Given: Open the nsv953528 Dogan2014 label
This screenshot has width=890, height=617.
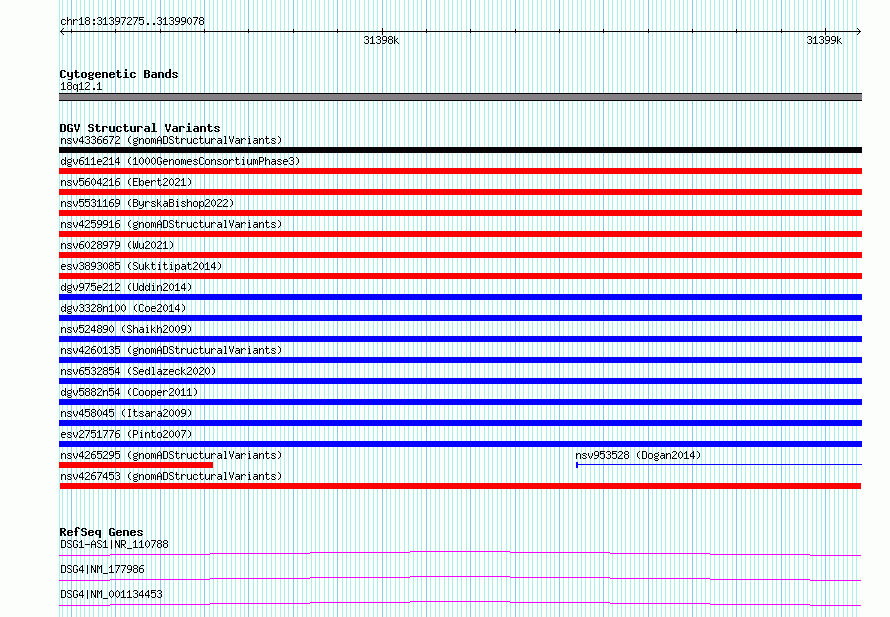Looking at the screenshot, I should [638, 455].
